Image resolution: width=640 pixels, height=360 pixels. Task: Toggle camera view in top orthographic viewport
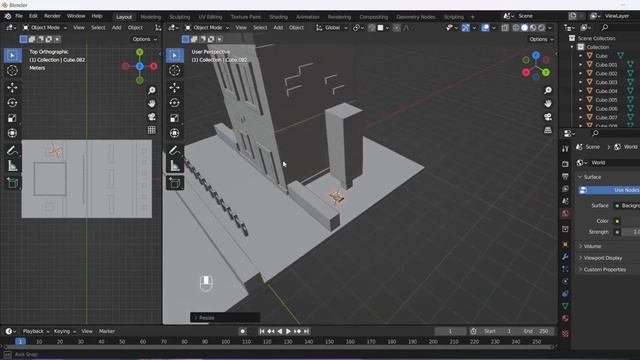tap(151, 117)
